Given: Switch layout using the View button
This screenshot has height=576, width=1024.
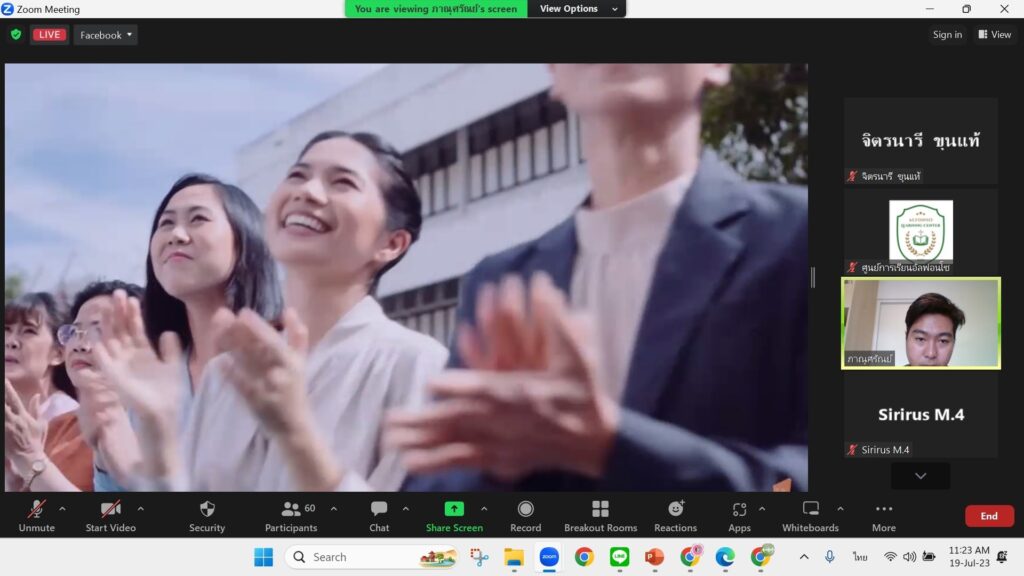Looking at the screenshot, I should [995, 35].
